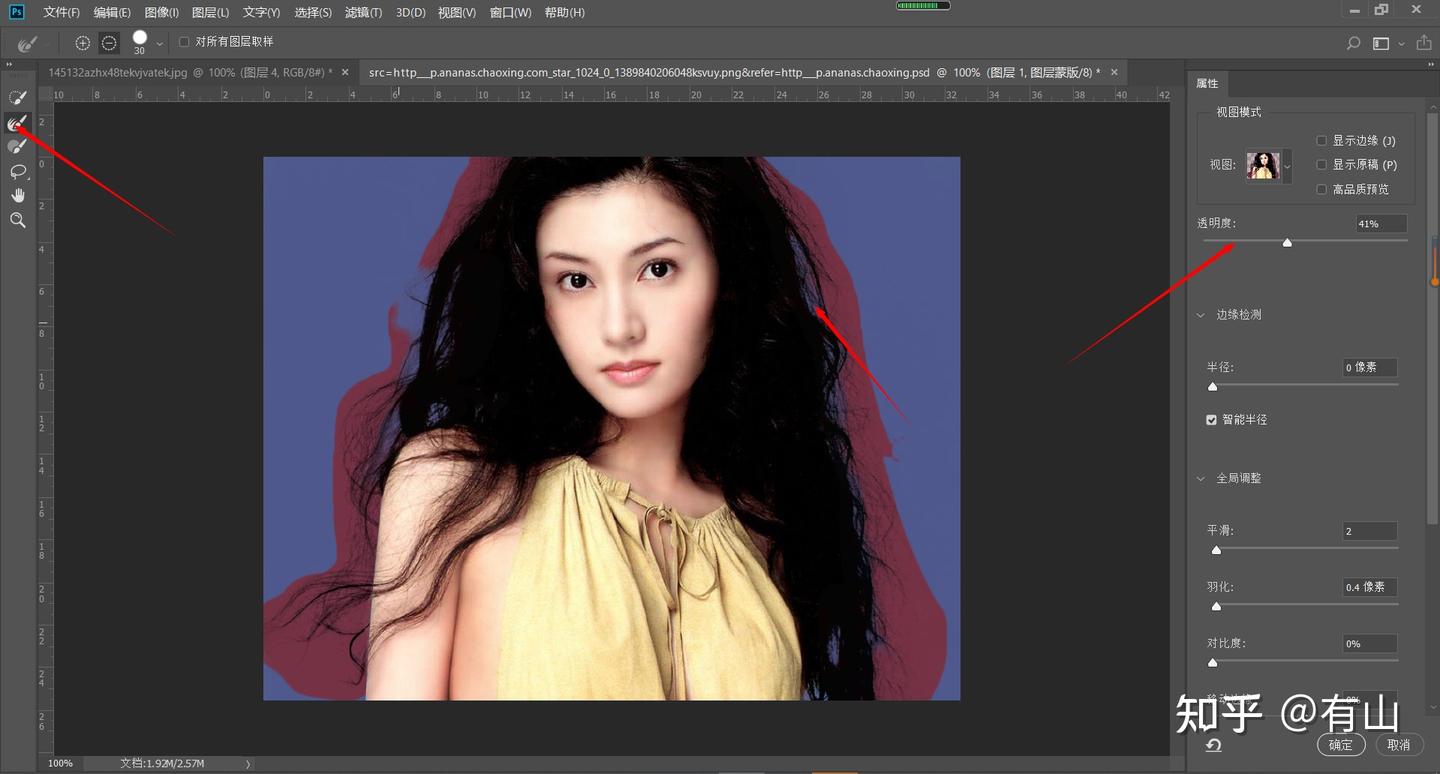
Task: Click the share icon at top right
Action: click(1424, 43)
